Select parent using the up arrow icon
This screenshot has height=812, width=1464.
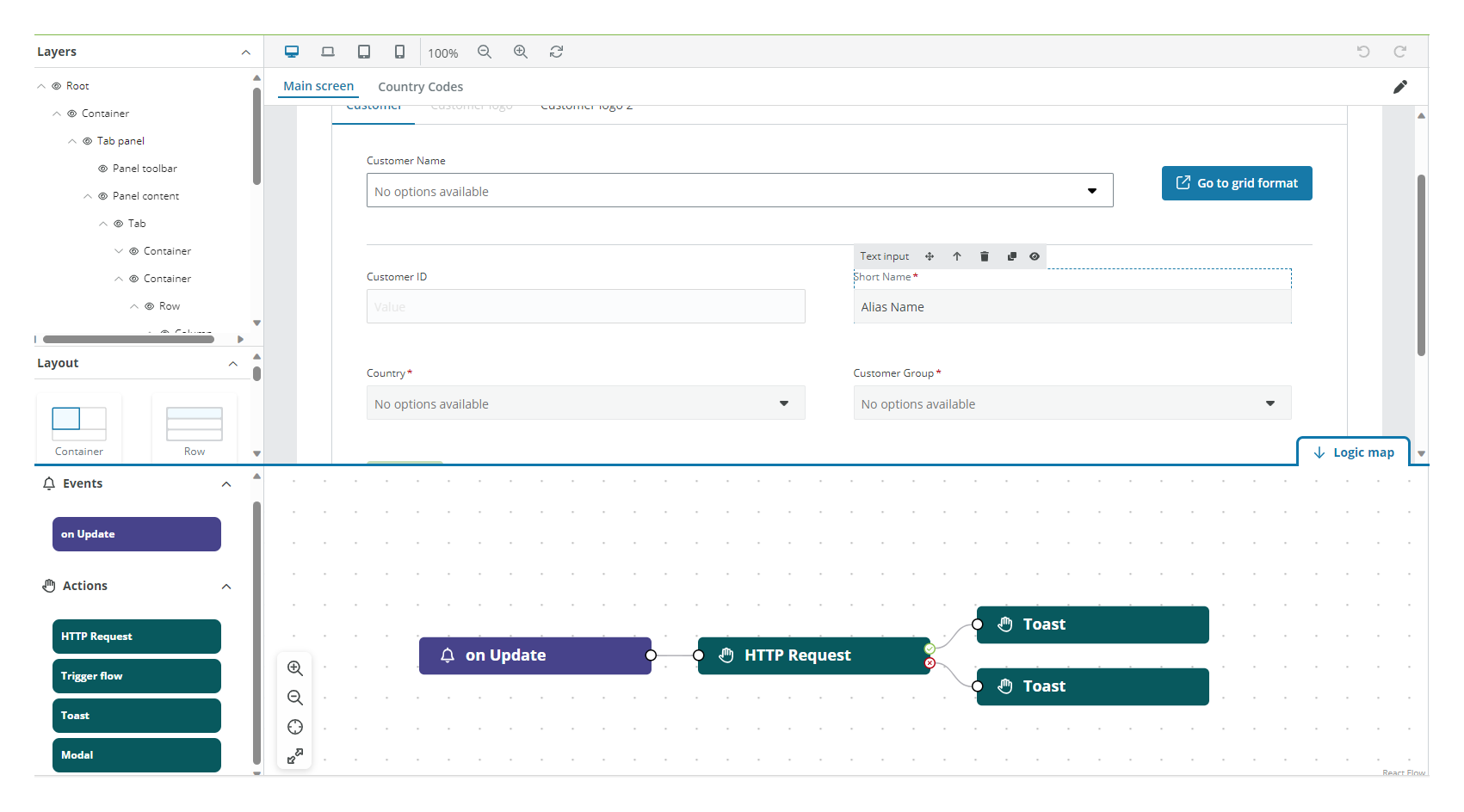(x=957, y=256)
